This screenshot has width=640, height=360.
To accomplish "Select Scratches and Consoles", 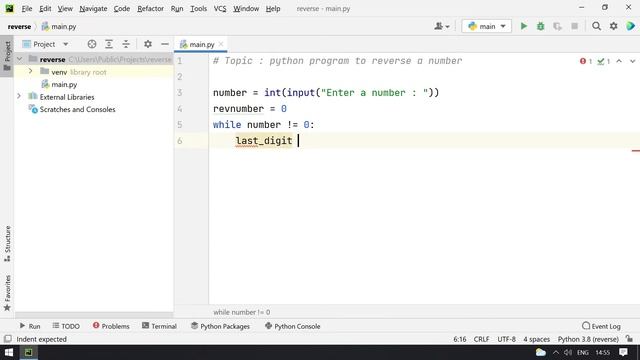I will pyautogui.click(x=77, y=109).
